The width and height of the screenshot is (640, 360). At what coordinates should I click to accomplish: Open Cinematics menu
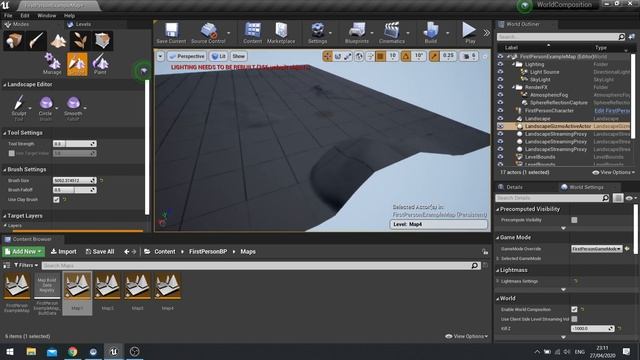pos(391,33)
